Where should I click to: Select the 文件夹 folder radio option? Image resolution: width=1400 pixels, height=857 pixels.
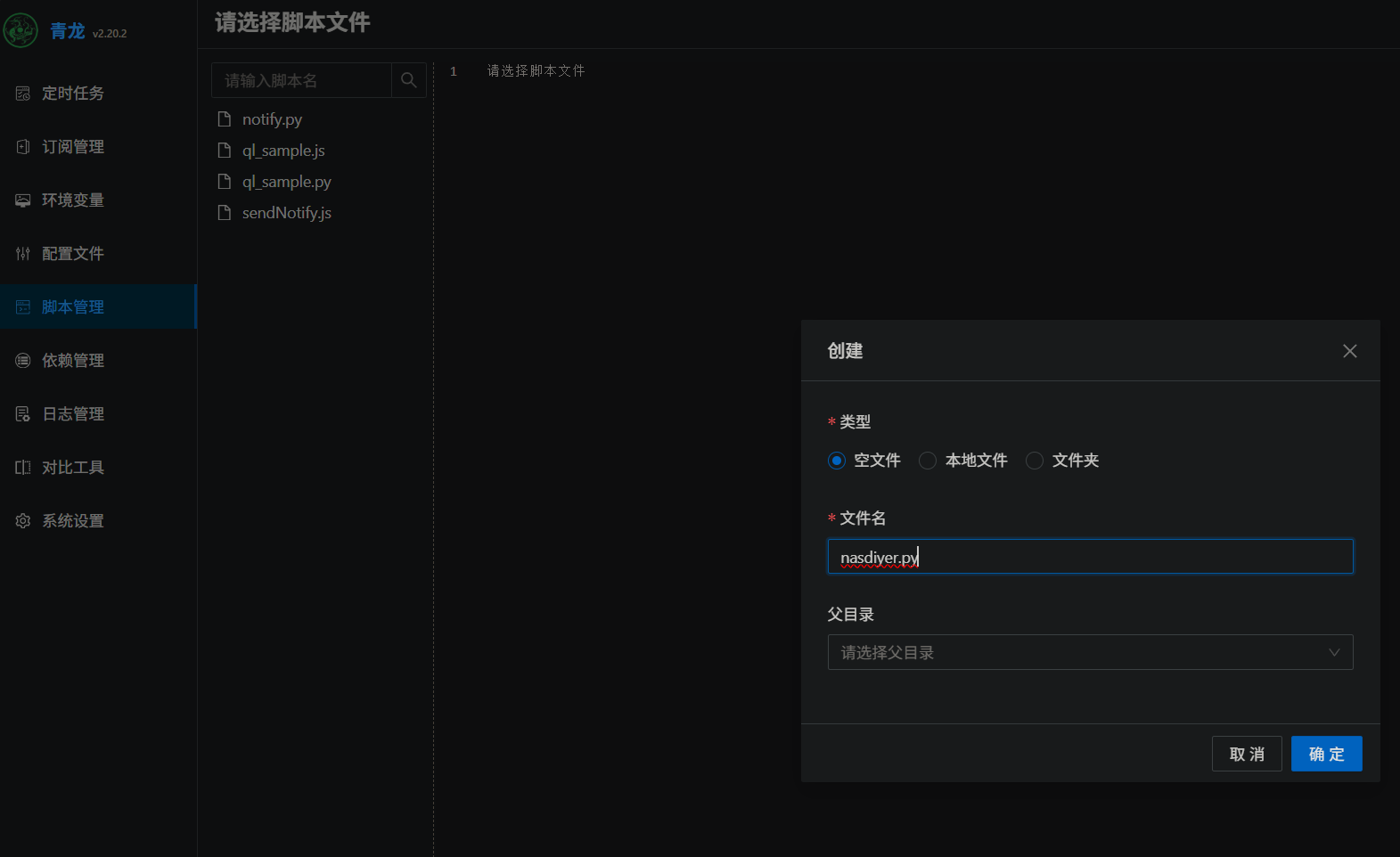(1035, 461)
